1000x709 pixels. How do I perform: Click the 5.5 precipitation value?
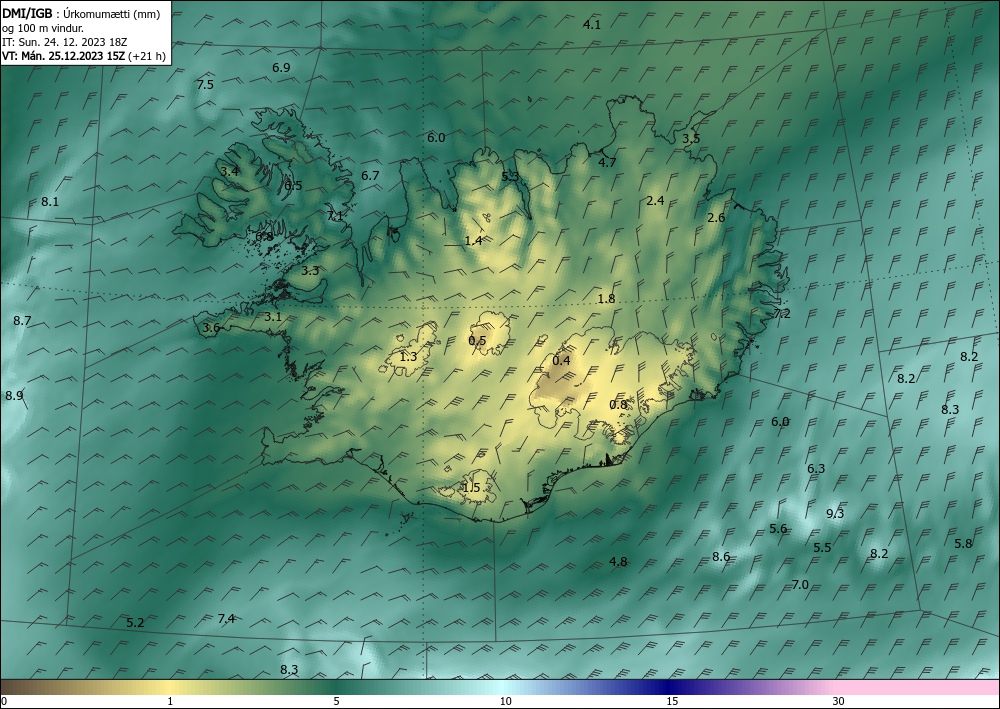pyautogui.click(x=822, y=548)
